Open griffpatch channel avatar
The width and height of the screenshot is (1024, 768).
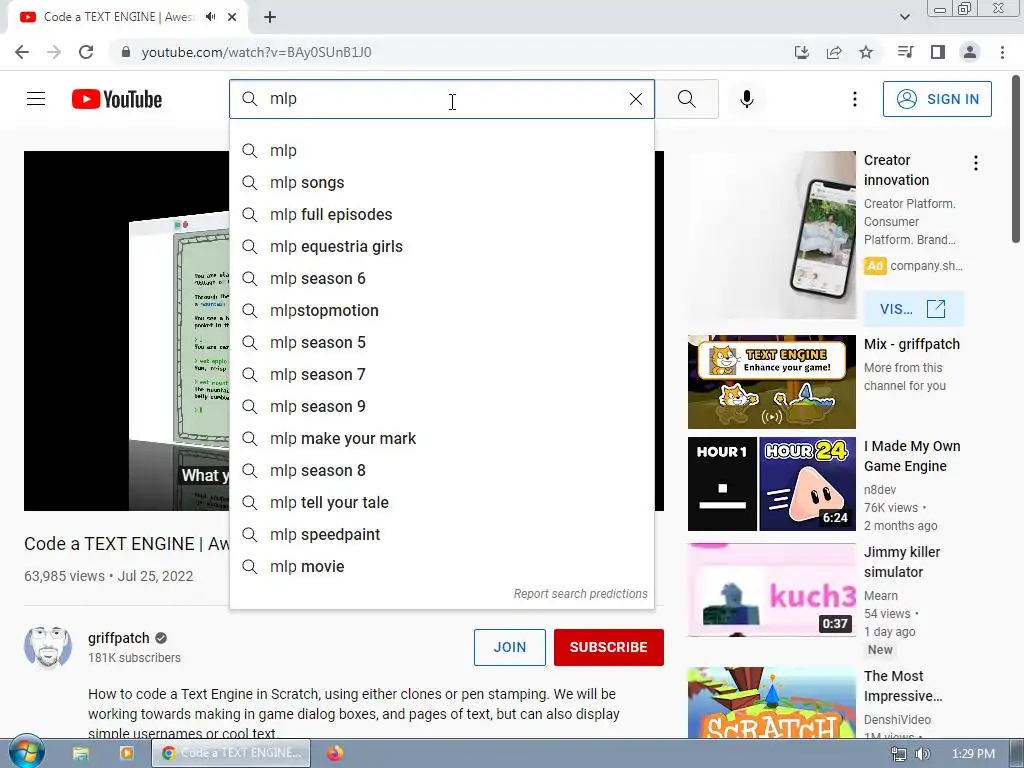pyautogui.click(x=48, y=647)
